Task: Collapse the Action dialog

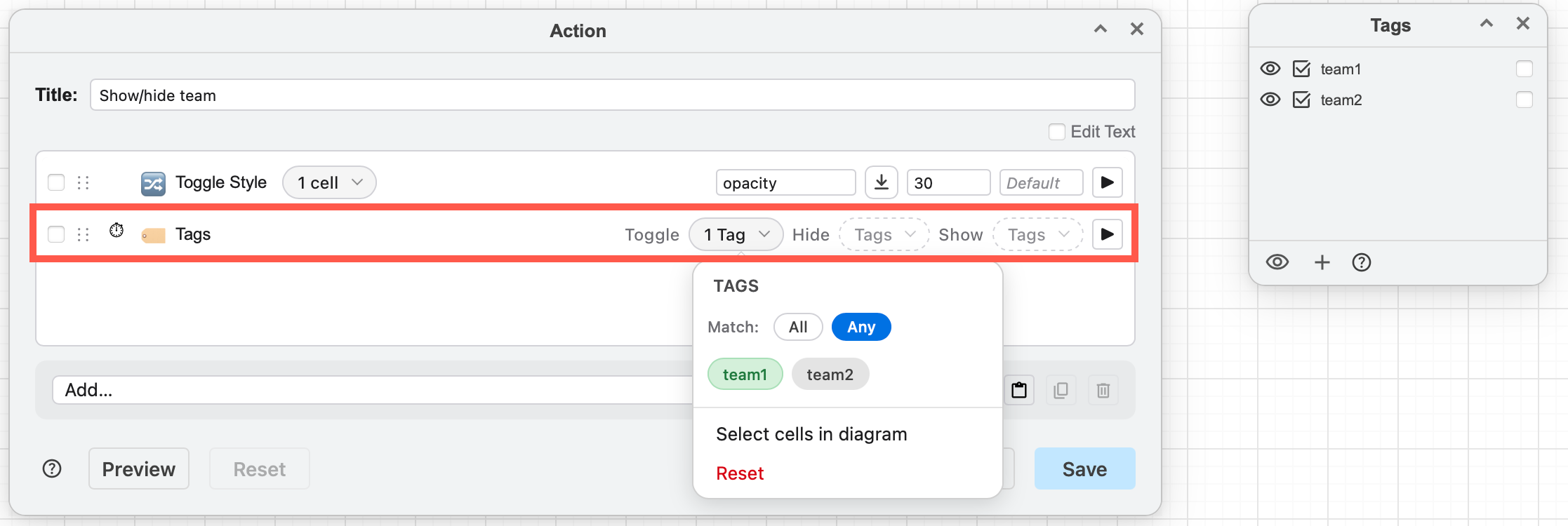Action: (x=1101, y=29)
